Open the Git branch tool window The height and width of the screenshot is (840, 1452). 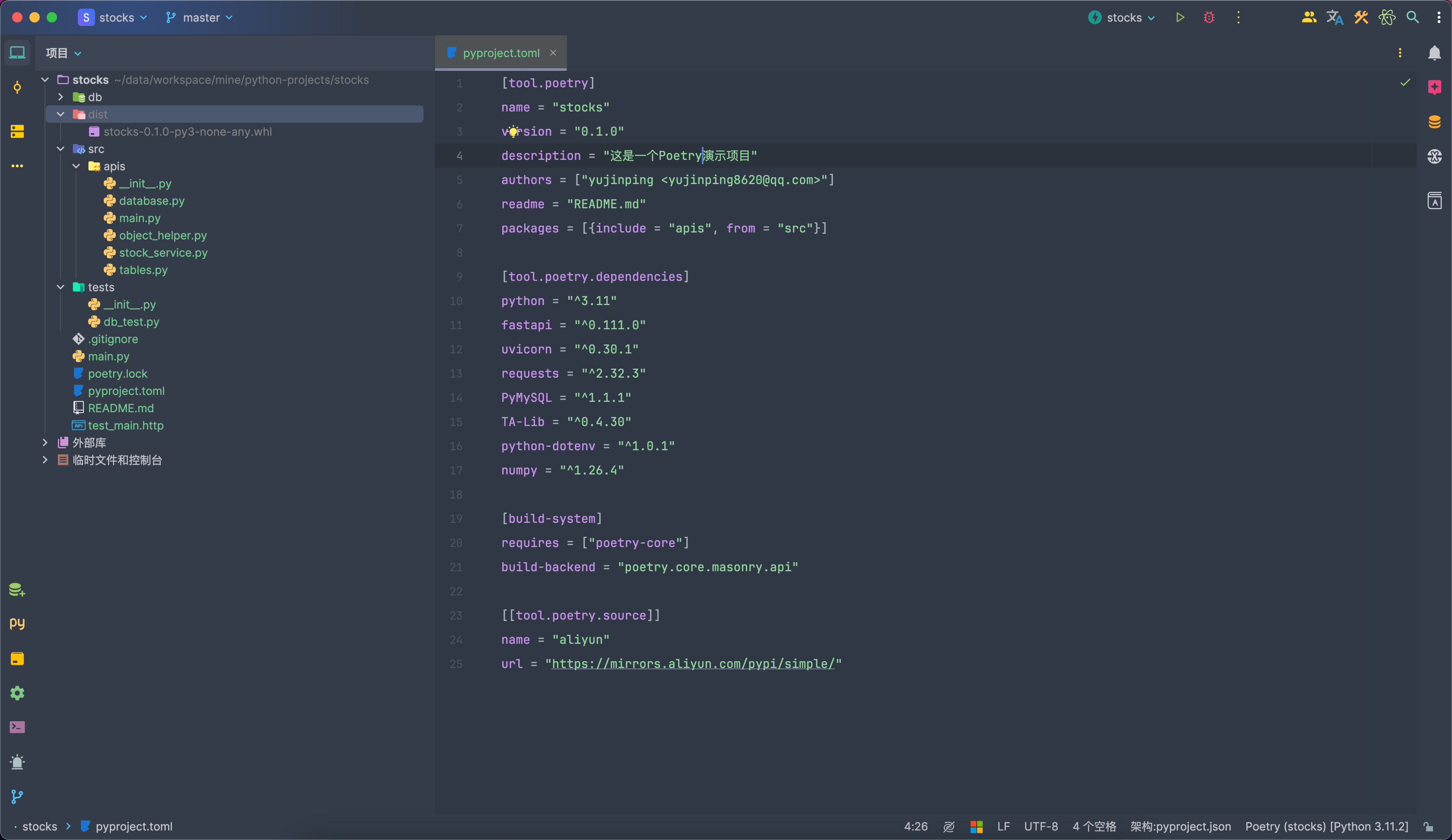[x=17, y=796]
